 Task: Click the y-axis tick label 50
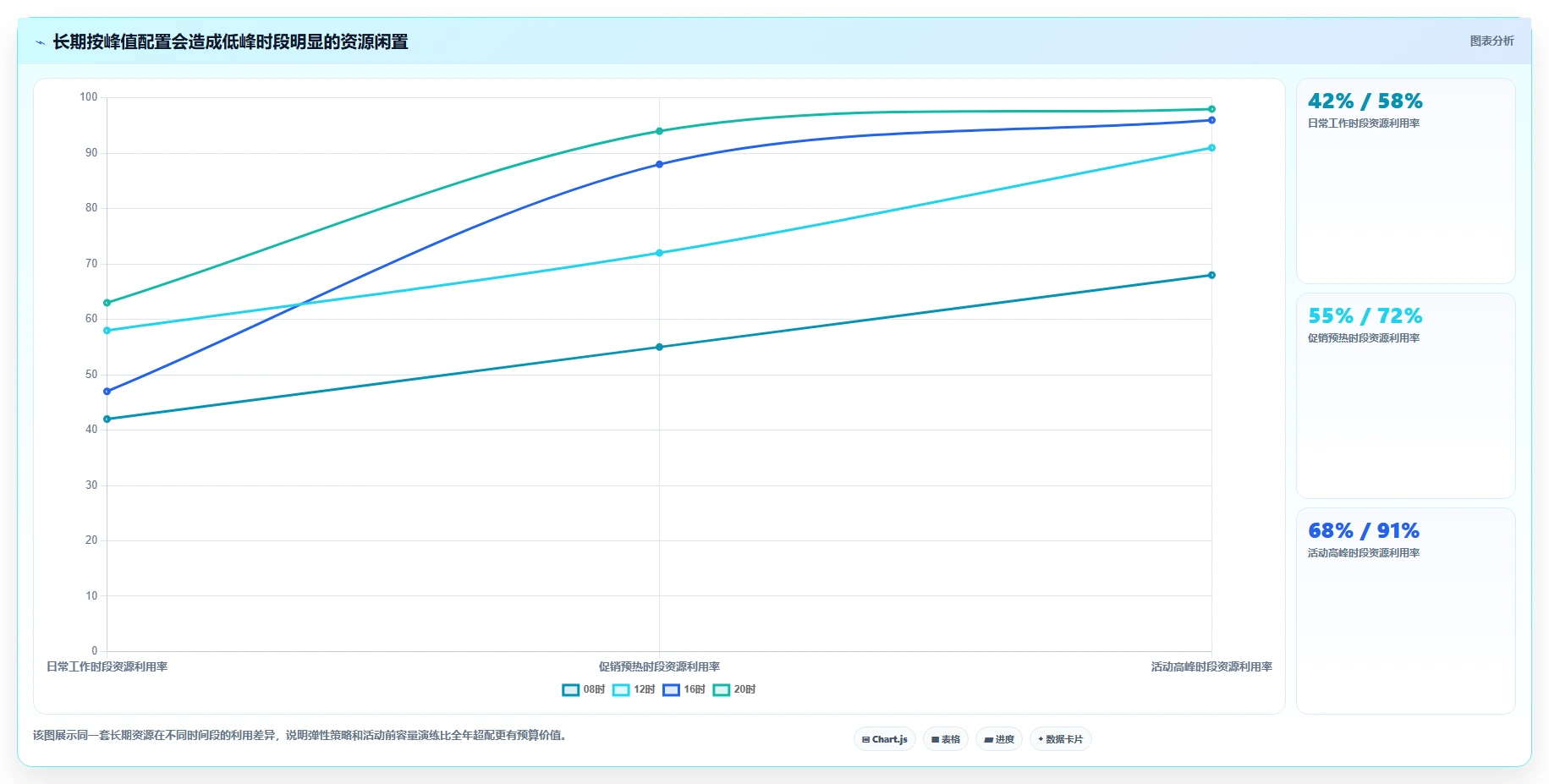click(91, 375)
